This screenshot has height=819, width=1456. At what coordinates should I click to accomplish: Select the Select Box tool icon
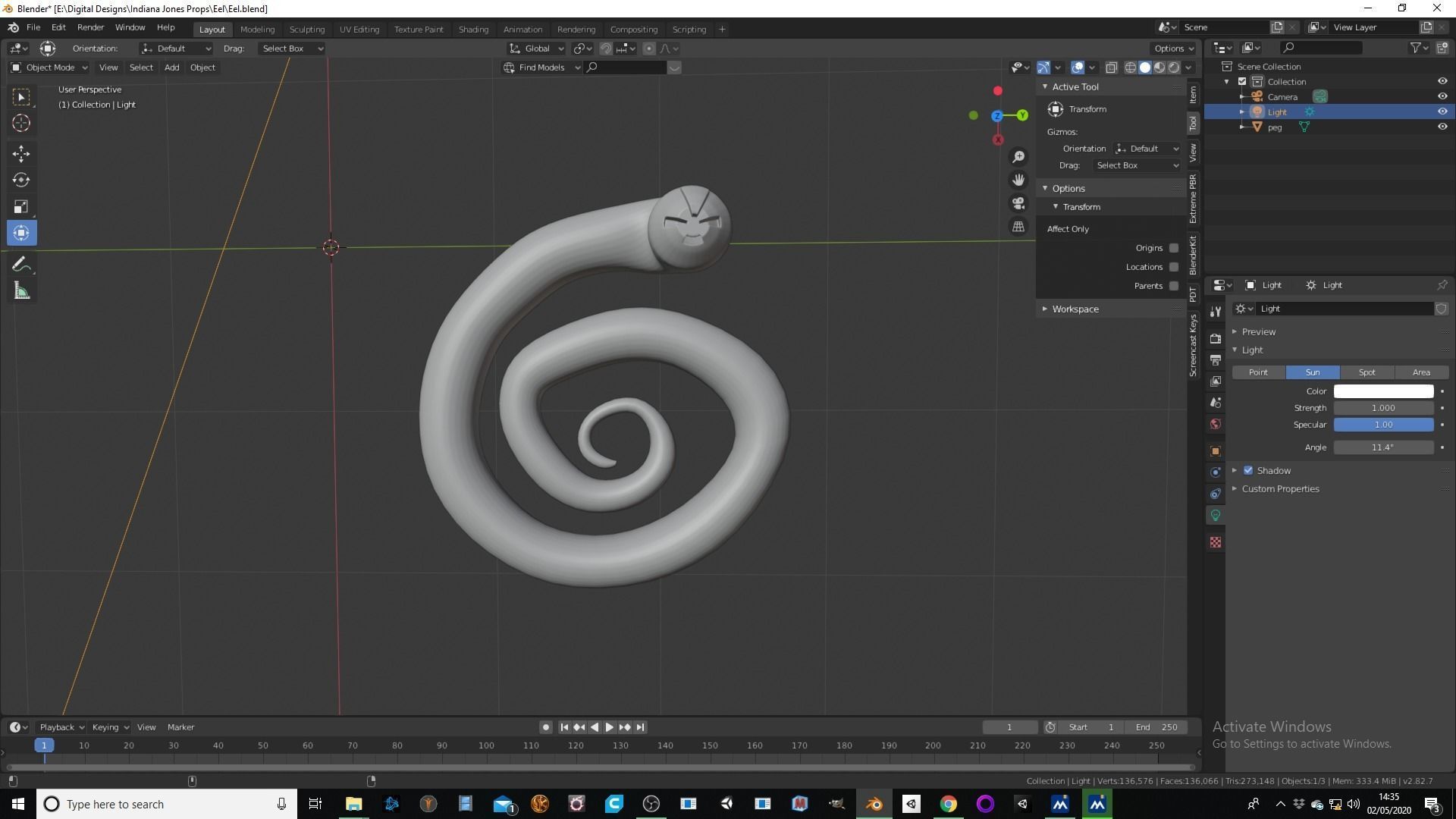(x=21, y=97)
